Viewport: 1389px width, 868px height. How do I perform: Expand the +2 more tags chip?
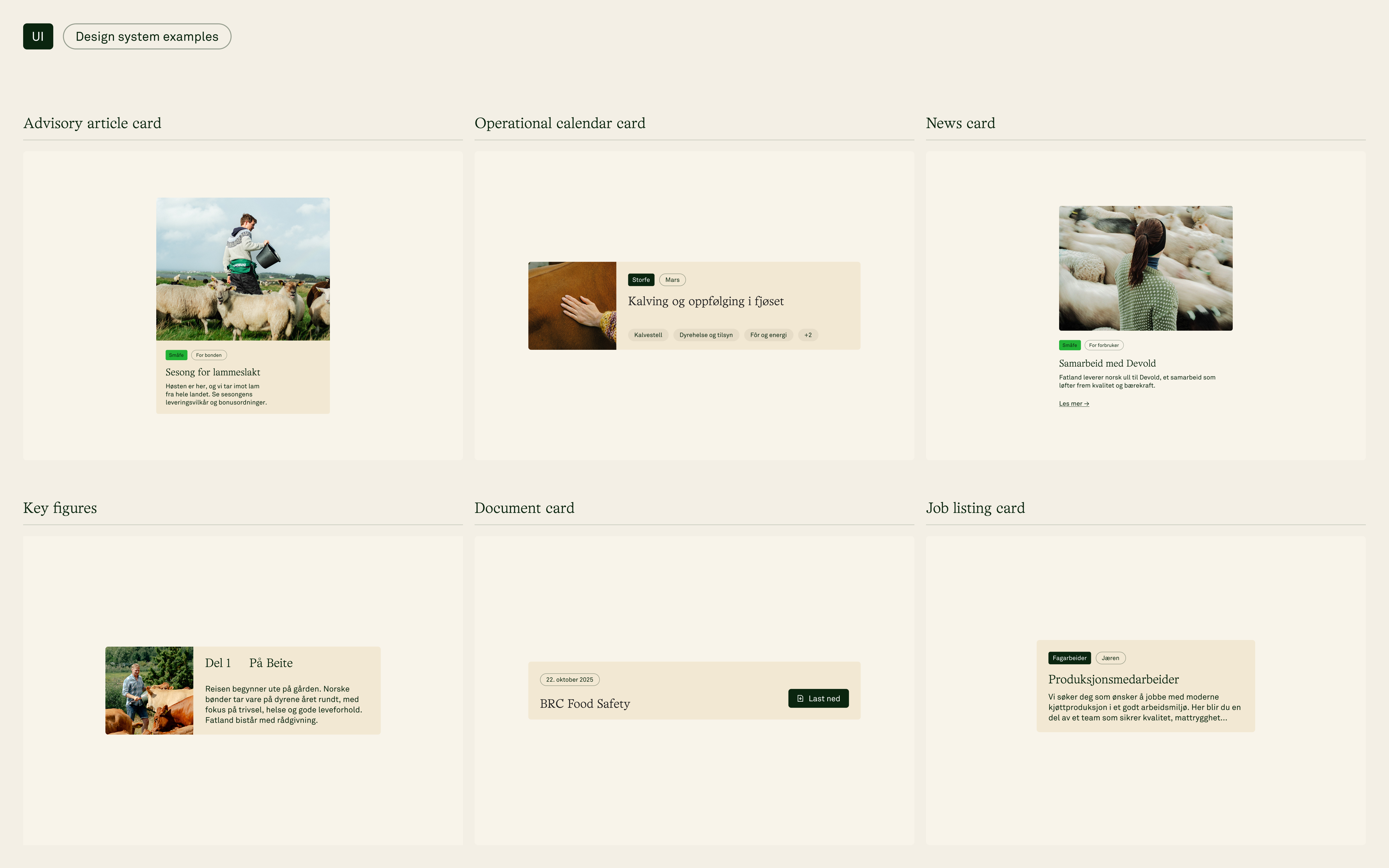pyautogui.click(x=808, y=335)
